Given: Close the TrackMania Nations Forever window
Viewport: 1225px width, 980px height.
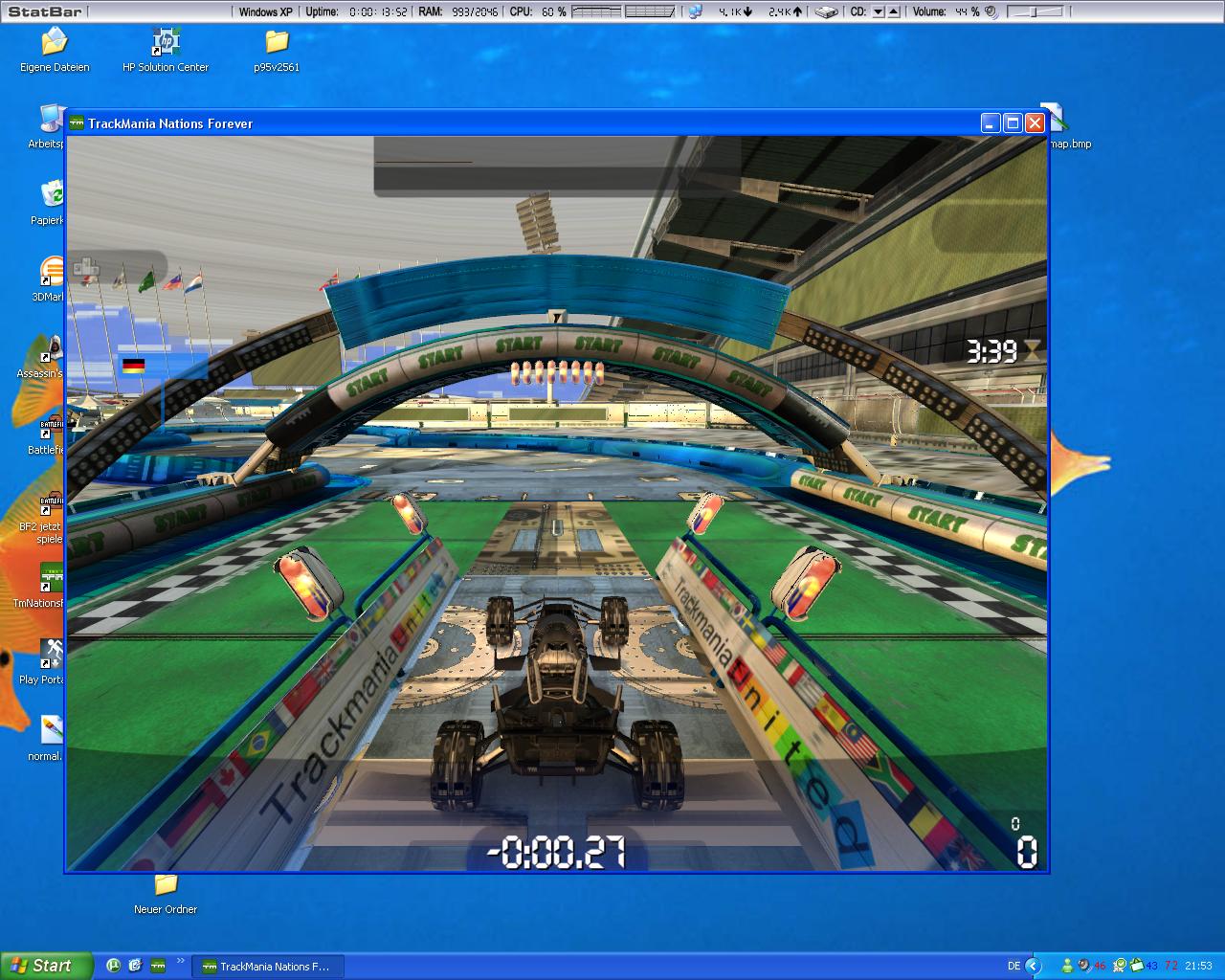Looking at the screenshot, I should tap(1035, 122).
